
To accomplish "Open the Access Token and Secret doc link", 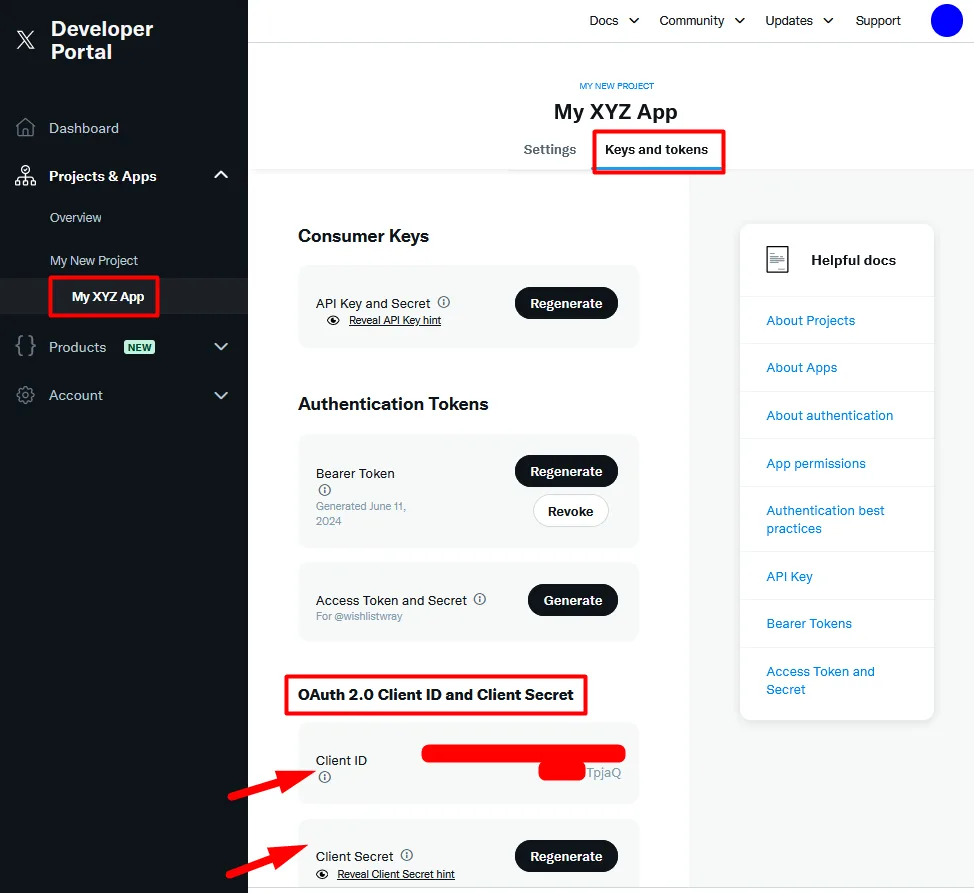I will 820,681.
